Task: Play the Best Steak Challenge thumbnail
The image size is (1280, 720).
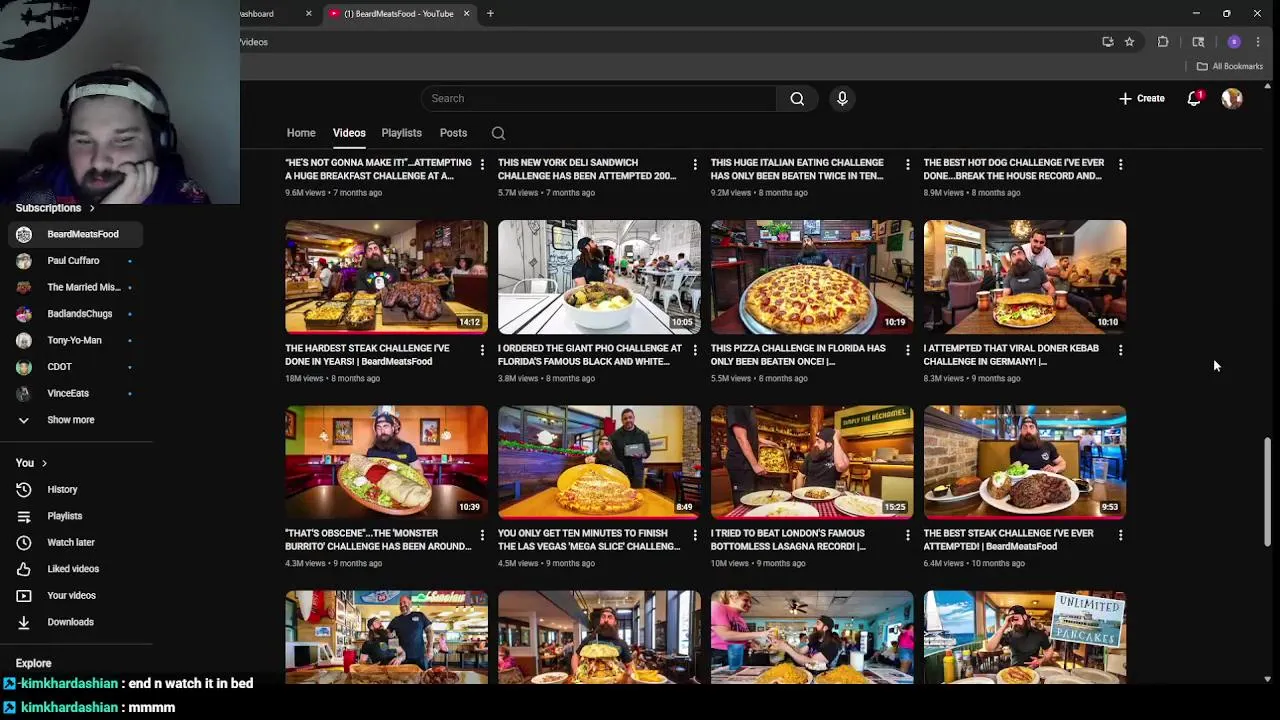Action: (x=1025, y=462)
